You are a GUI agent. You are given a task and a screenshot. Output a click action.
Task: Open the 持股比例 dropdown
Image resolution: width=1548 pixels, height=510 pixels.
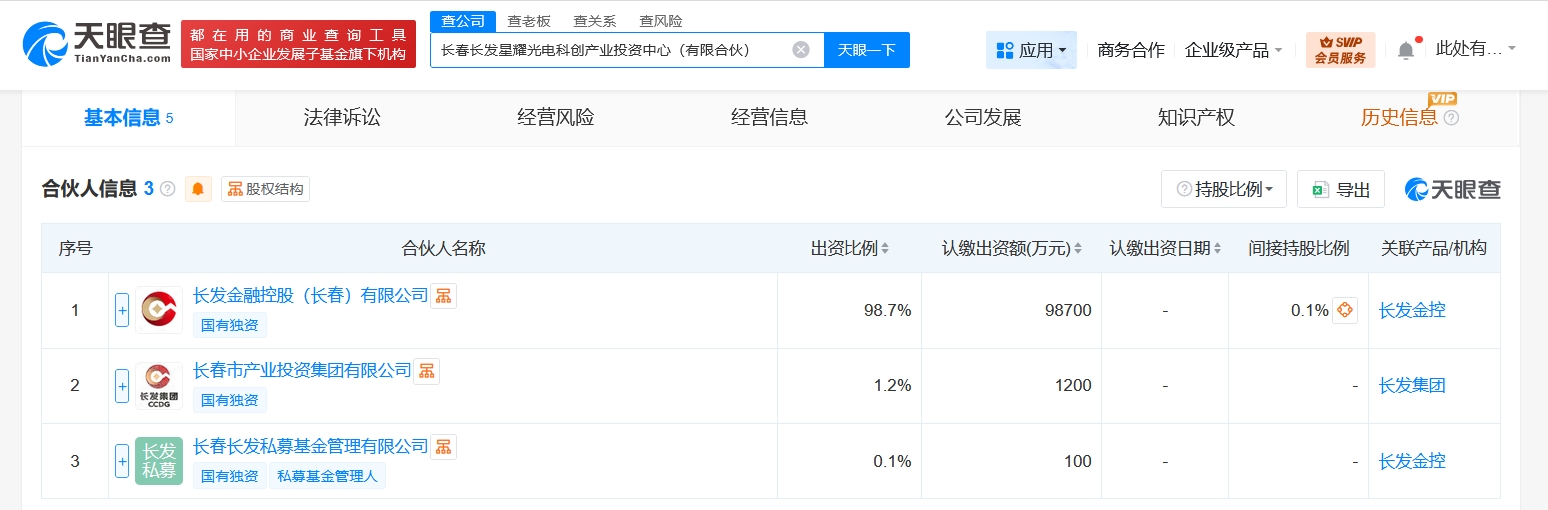[1224, 189]
